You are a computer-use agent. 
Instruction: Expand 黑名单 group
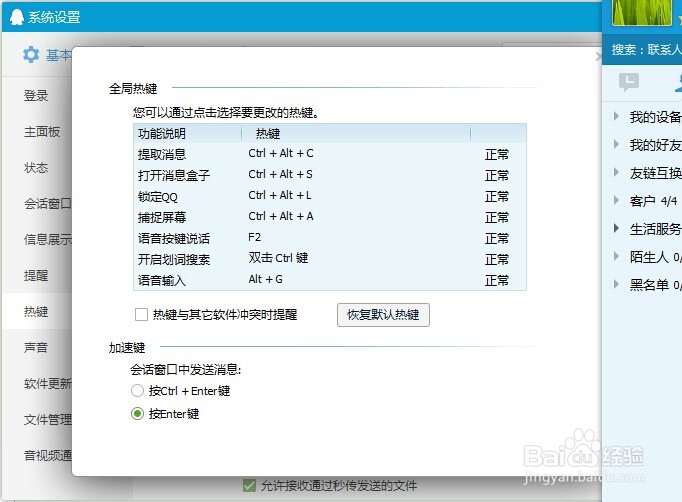[x=616, y=284]
